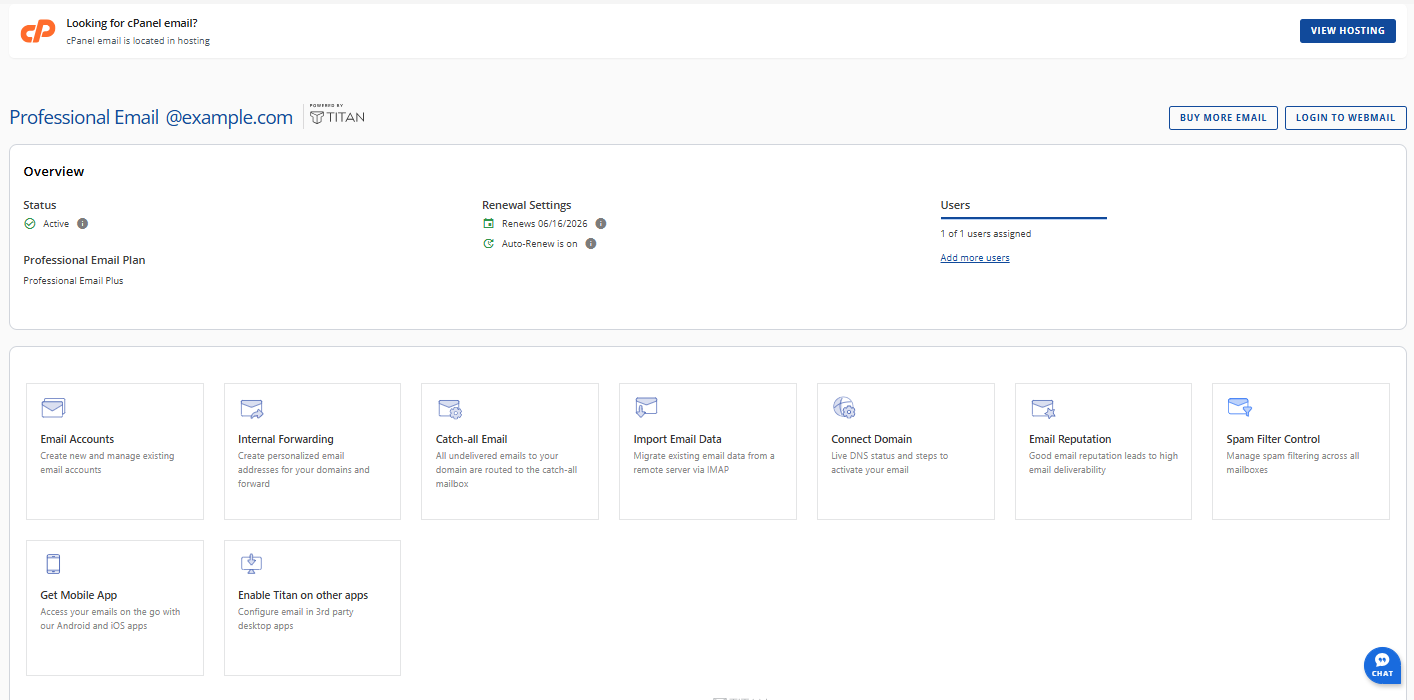Follow the Add more users link
This screenshot has height=700, width=1414.
(975, 258)
